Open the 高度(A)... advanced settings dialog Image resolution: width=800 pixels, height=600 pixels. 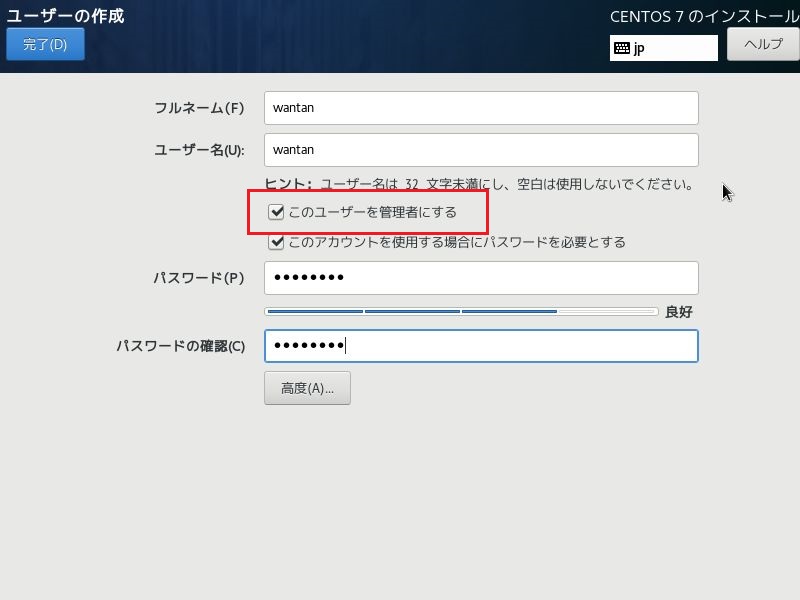click(x=305, y=388)
